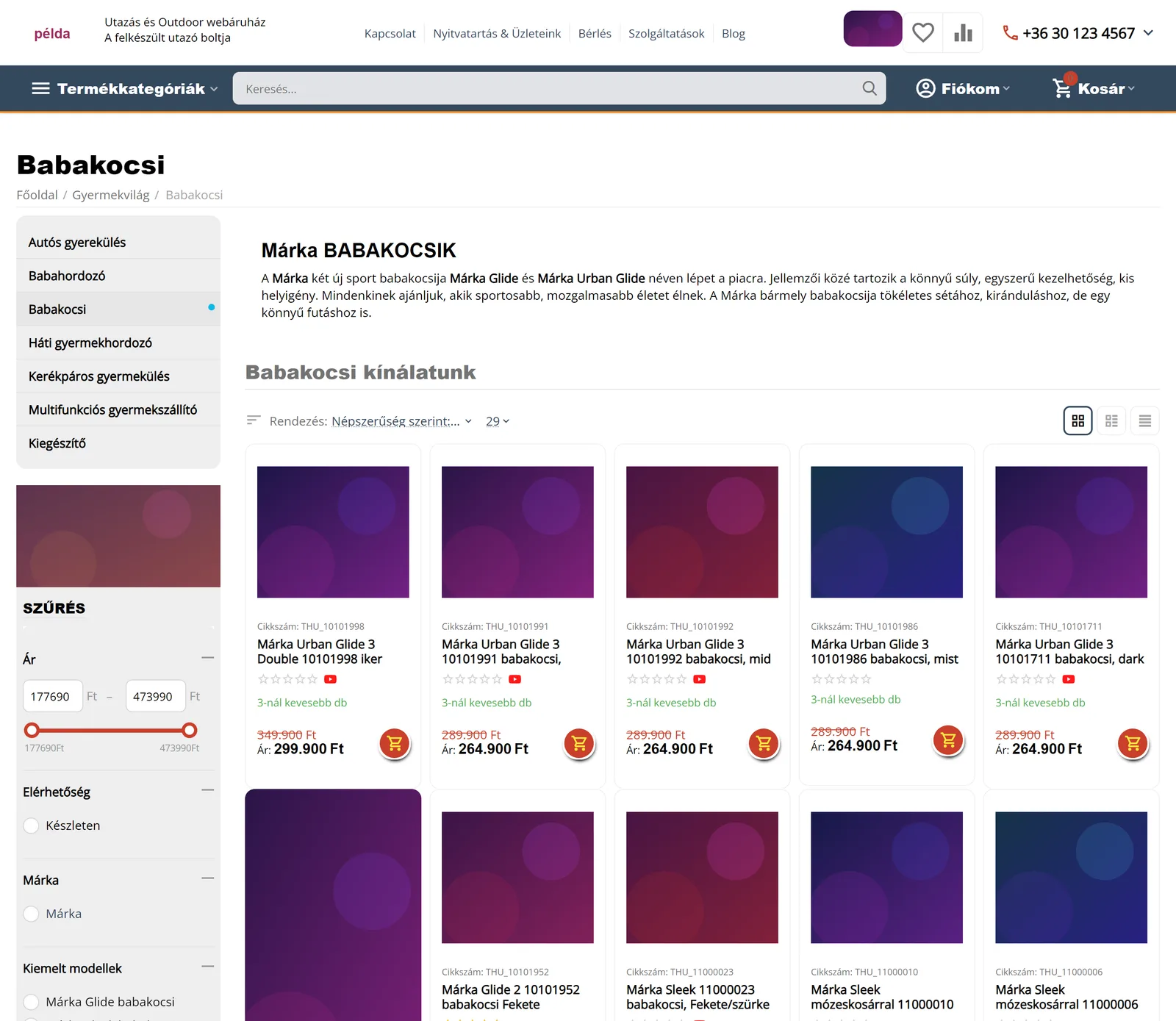Click the Fiókom user account icon
Image resolution: width=1176 pixels, height=1021 pixels.
click(x=925, y=88)
